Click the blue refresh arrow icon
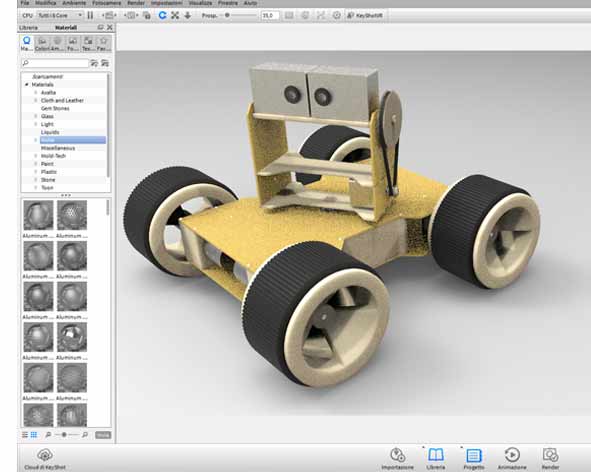 click(x=162, y=15)
